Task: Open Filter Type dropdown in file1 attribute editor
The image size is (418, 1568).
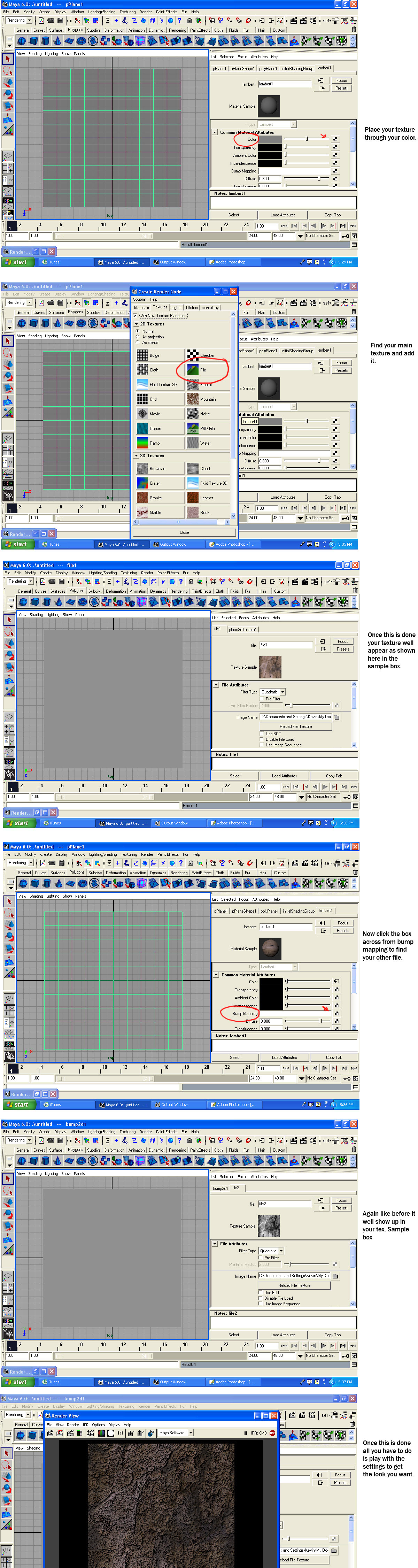Action: 282,692
